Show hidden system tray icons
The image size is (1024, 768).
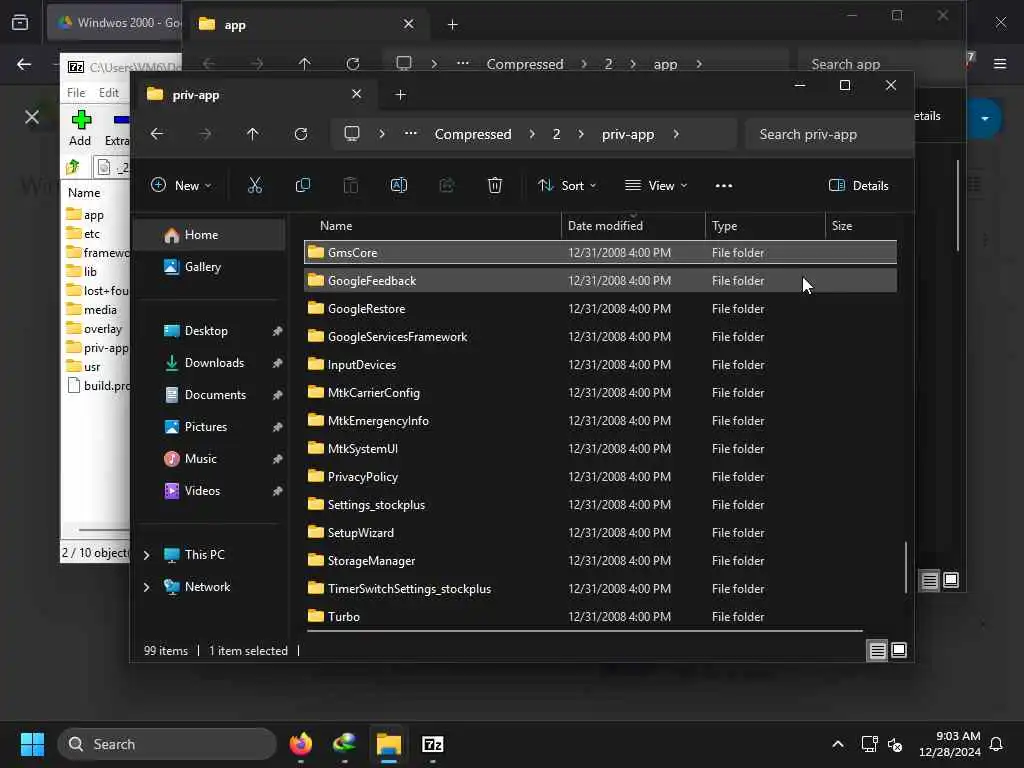(838, 744)
